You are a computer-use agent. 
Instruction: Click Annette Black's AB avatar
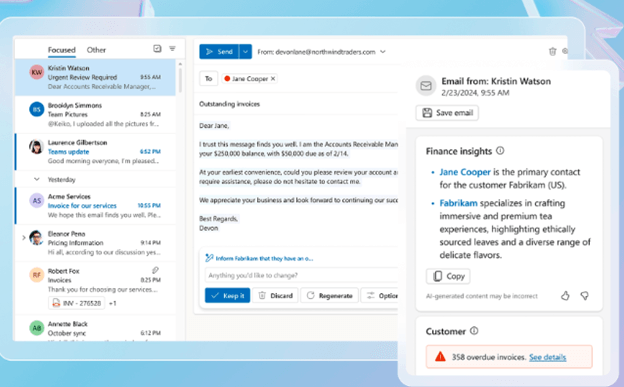point(37,328)
